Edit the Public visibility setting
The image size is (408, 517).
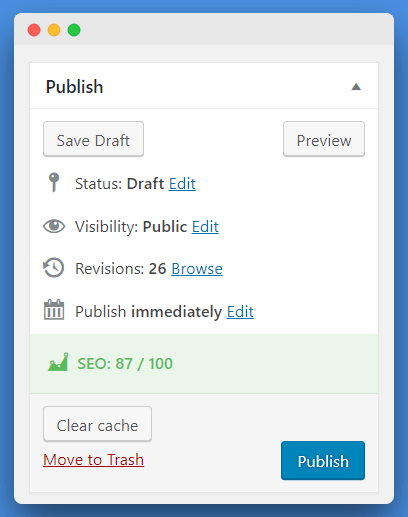[x=205, y=227]
